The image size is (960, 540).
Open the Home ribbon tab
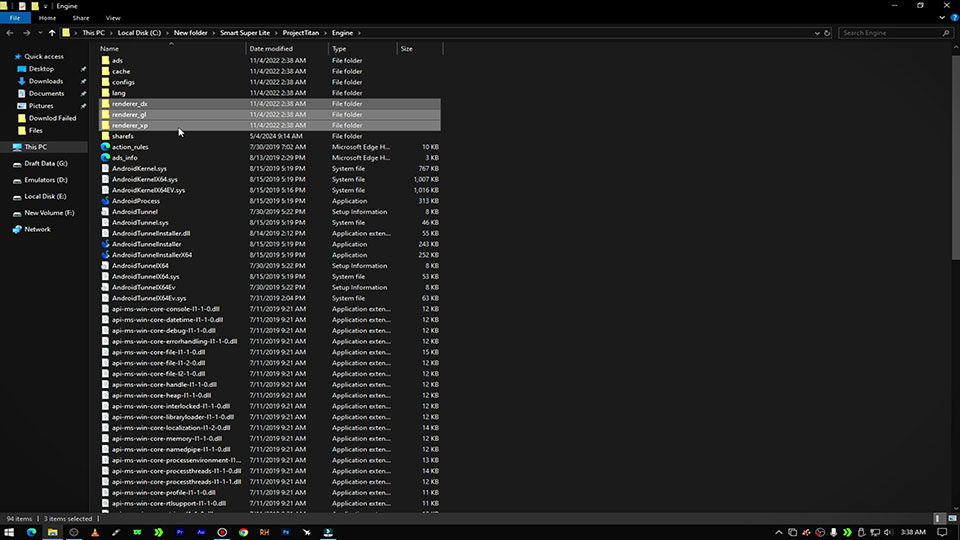47,18
